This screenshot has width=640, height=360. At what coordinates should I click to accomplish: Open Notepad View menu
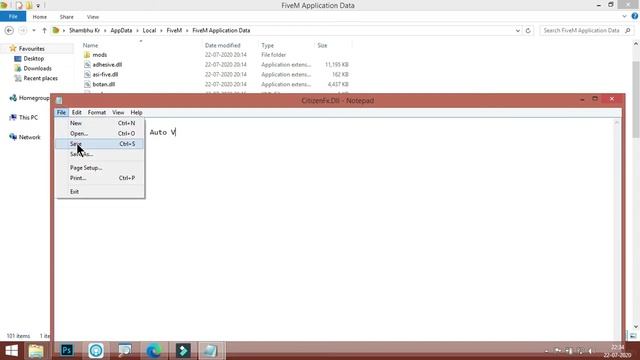pos(118,112)
